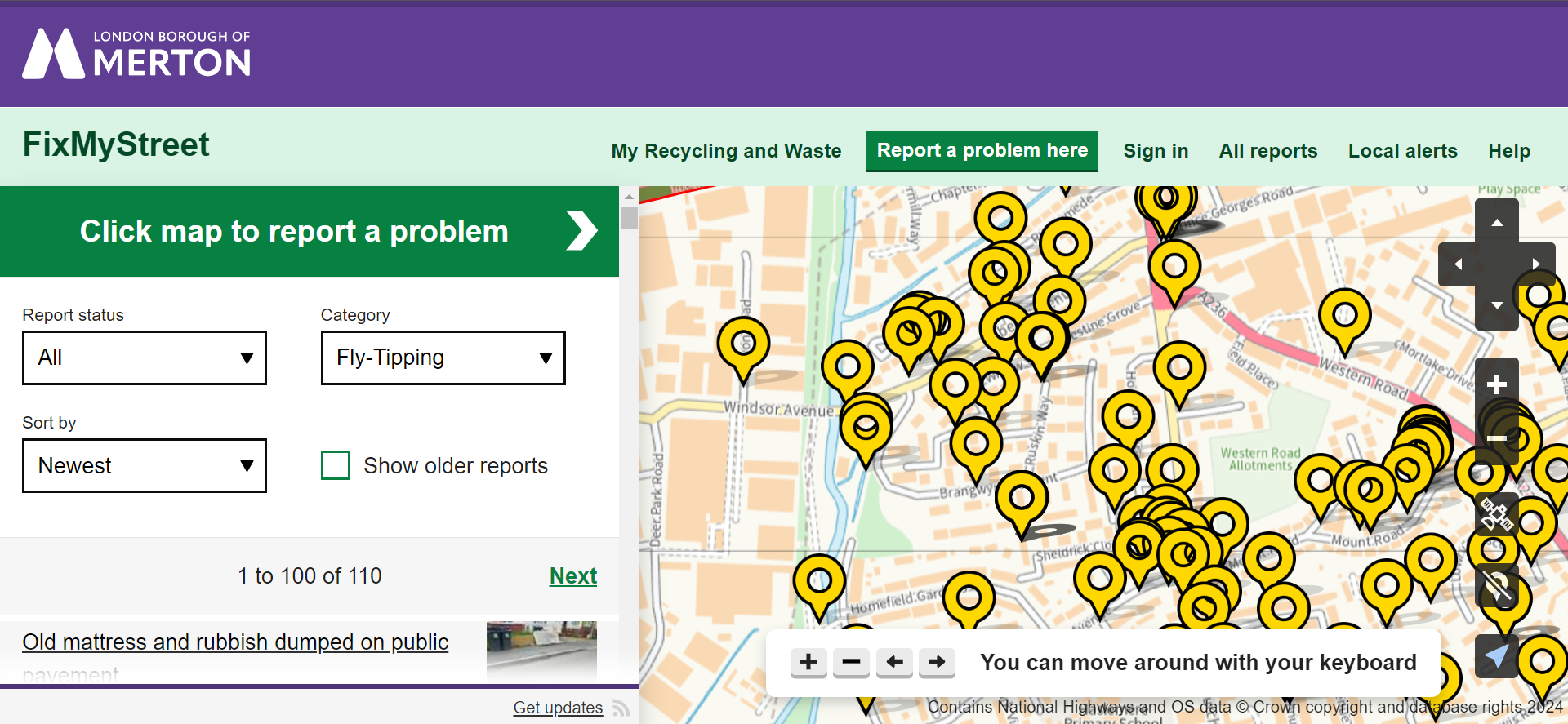Go to the Next page of reports

coord(573,575)
